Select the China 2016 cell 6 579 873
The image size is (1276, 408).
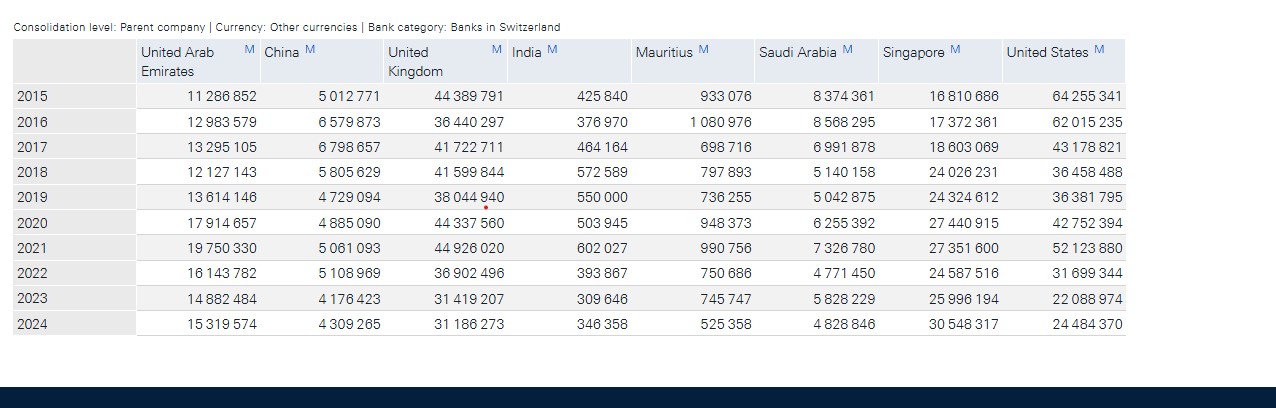(x=349, y=122)
